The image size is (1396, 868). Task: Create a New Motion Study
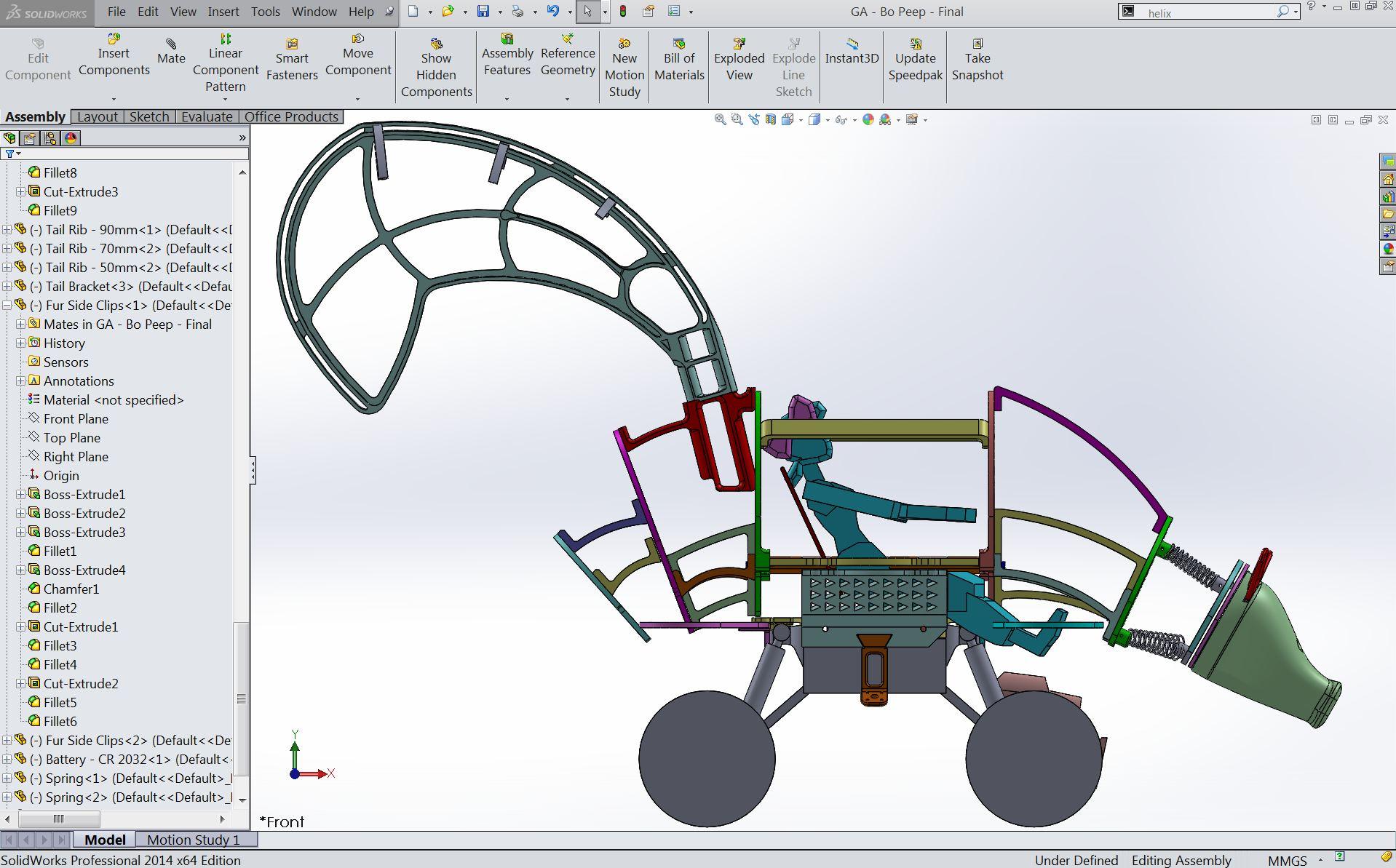click(624, 68)
